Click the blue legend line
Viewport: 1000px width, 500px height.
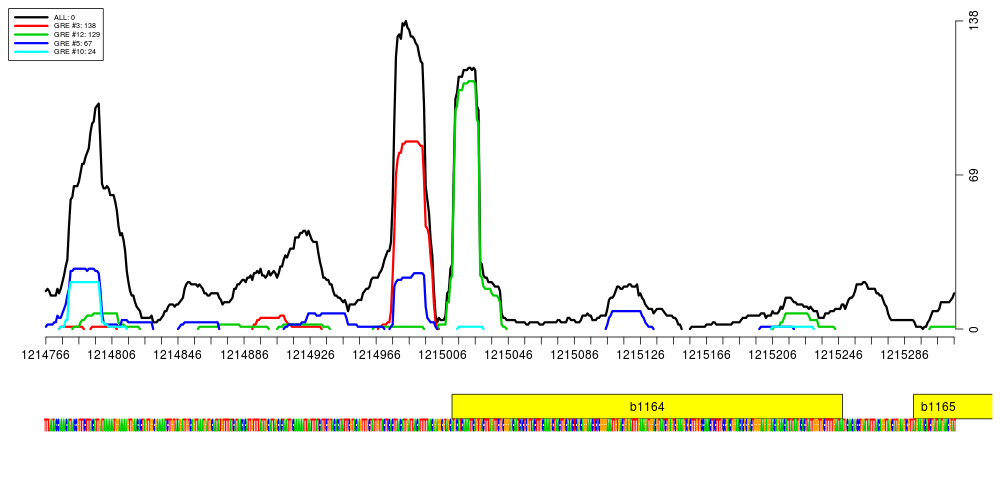point(31,43)
